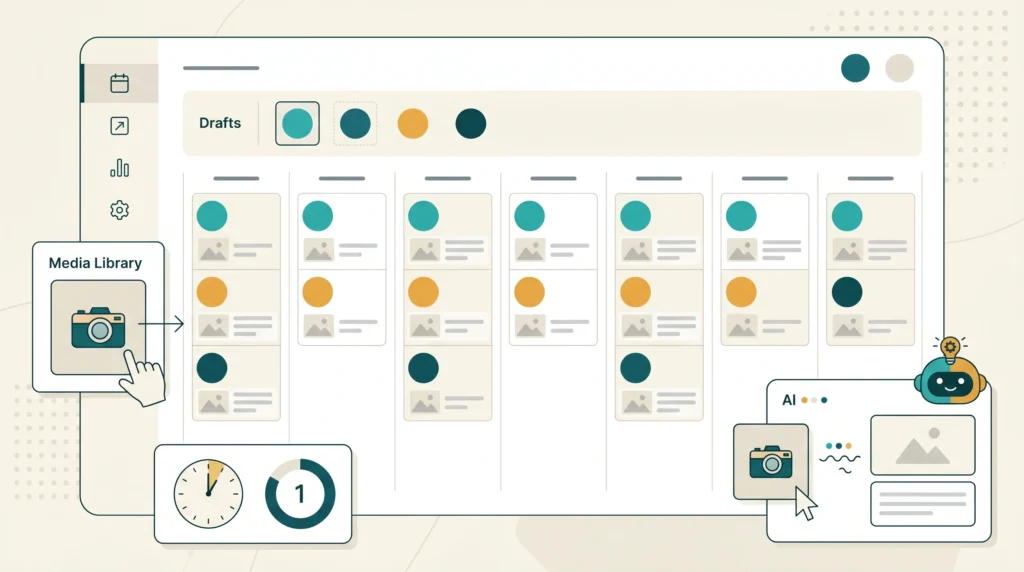Click the AI label in assistant panel
1024x572 pixels.
[789, 400]
